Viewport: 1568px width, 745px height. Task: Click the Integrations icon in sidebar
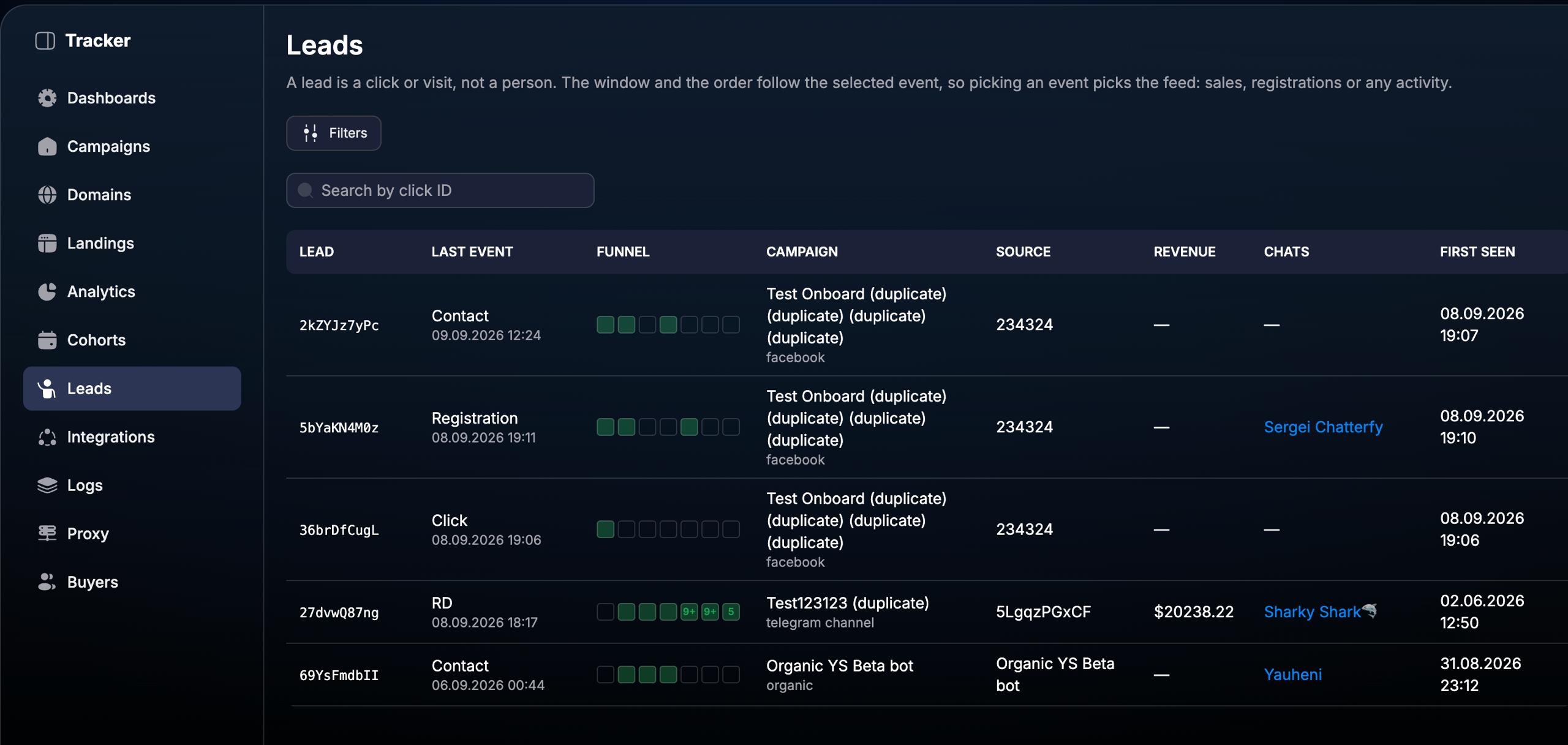coord(47,436)
